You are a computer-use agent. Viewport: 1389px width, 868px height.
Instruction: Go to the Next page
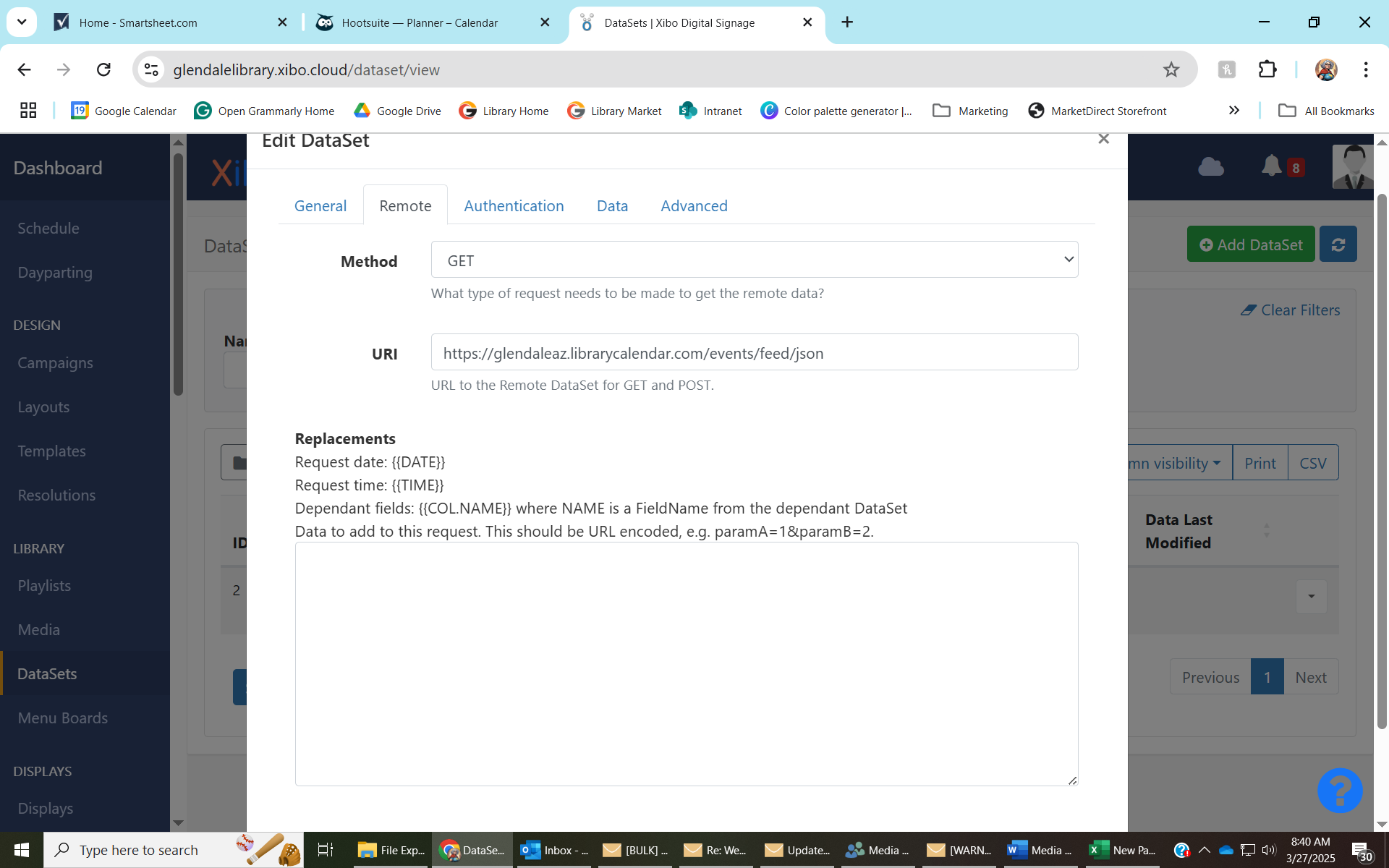point(1311,677)
